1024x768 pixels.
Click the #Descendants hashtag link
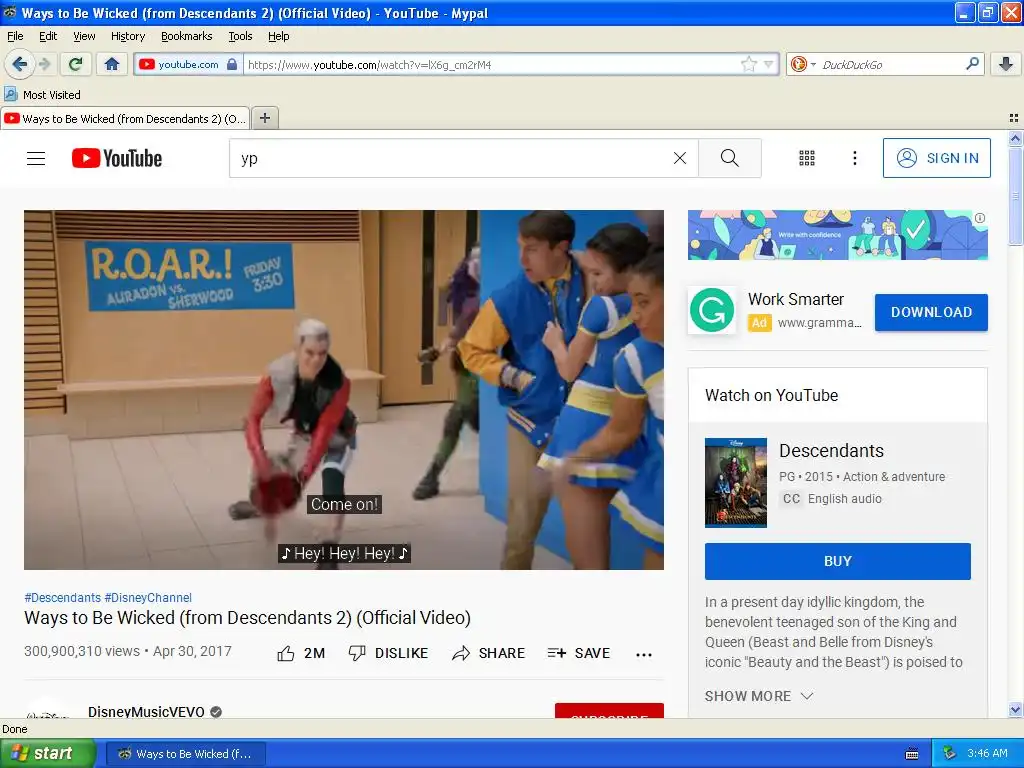63,598
